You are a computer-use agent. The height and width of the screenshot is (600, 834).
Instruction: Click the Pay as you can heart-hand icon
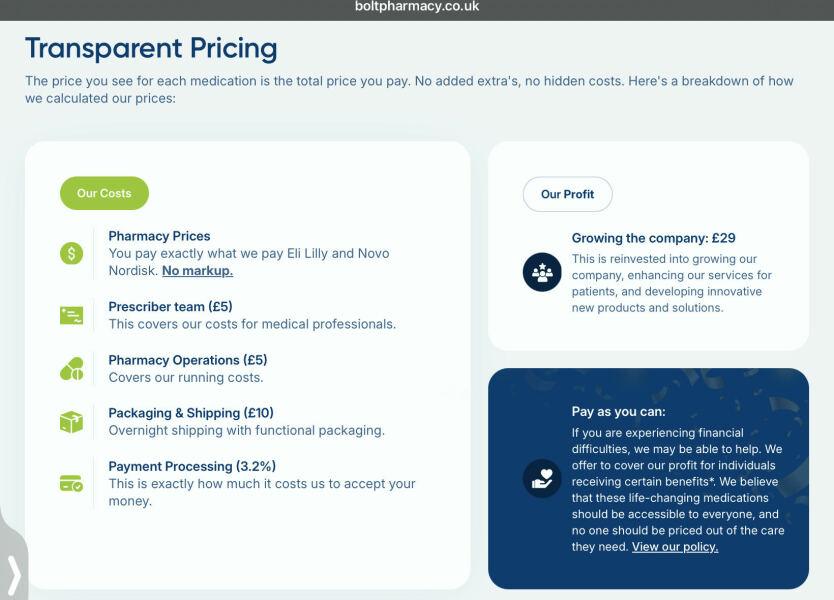[x=542, y=479]
